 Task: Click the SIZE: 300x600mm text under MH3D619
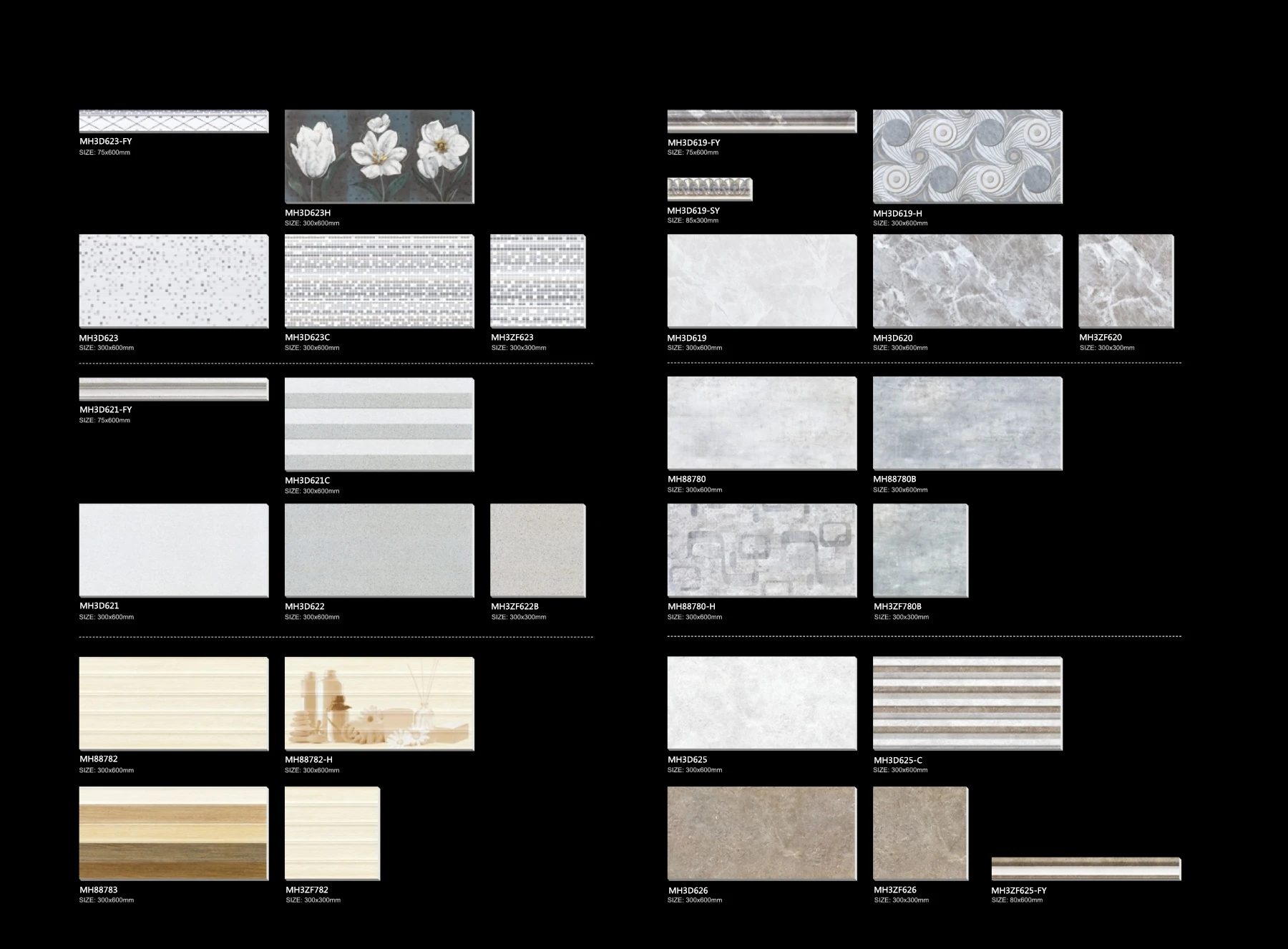(694, 347)
